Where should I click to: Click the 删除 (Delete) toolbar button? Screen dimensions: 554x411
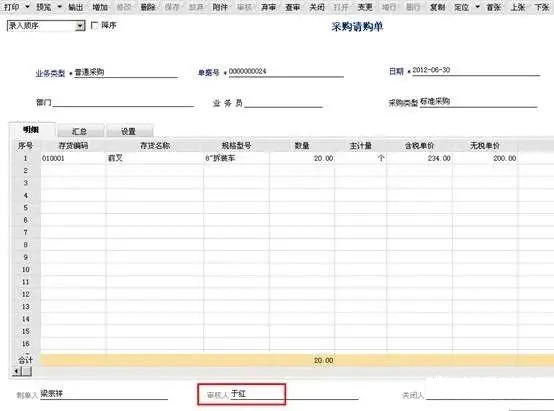click(x=148, y=7)
